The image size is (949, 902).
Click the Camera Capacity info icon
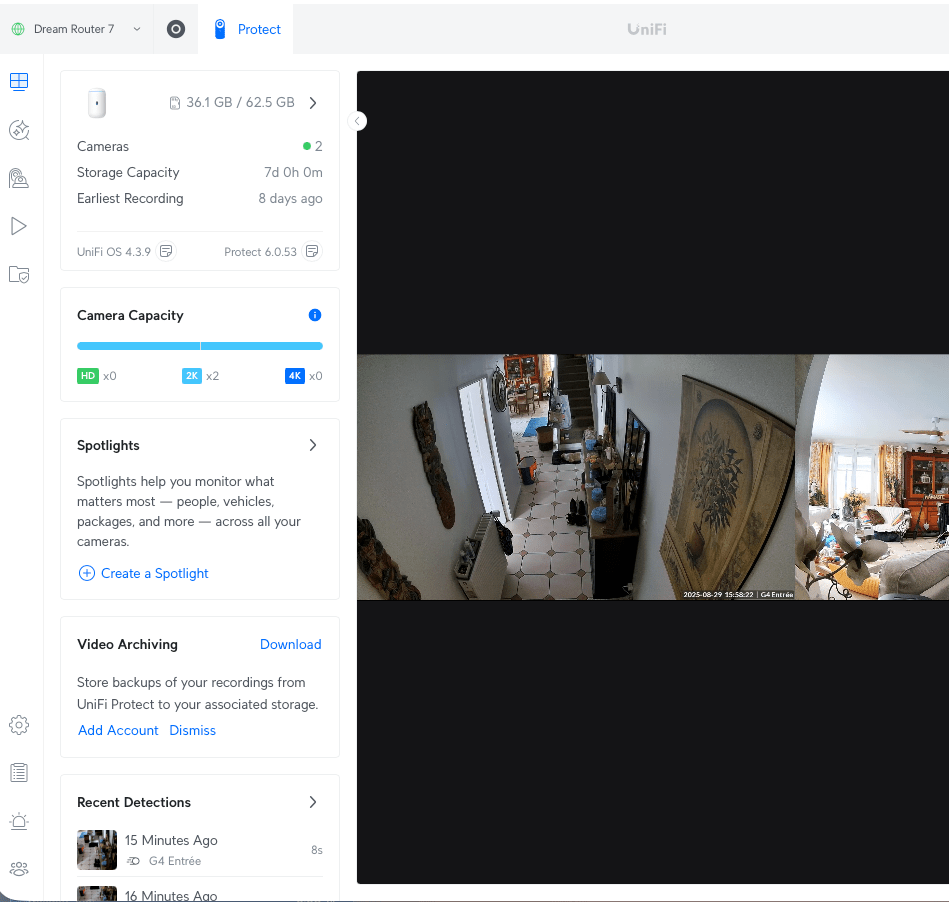tap(315, 315)
